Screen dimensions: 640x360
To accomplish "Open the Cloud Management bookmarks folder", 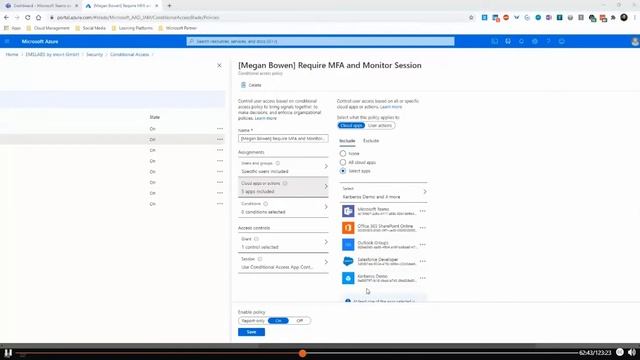I will (x=48, y=28).
